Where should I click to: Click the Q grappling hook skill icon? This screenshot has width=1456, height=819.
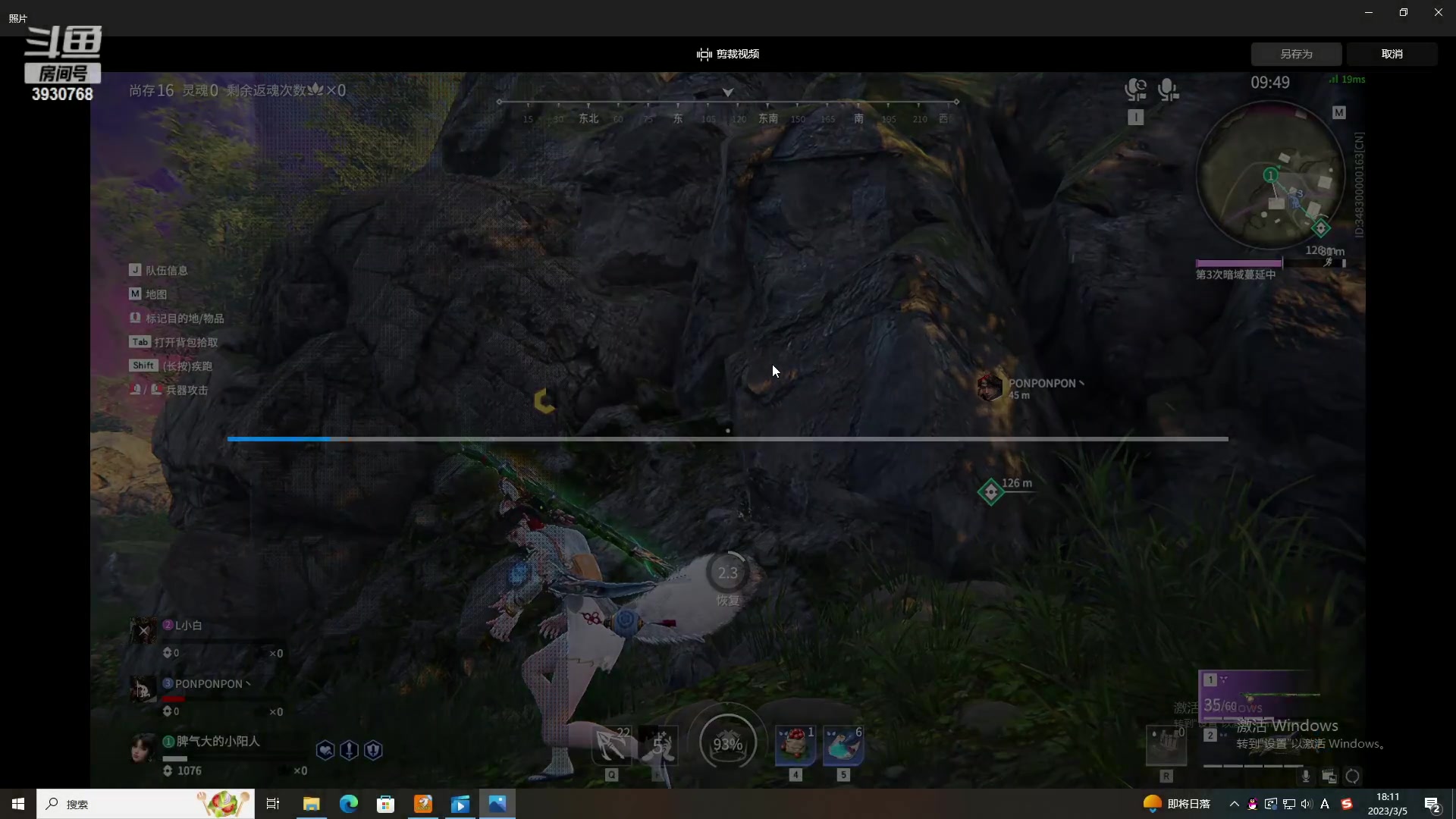point(611,745)
